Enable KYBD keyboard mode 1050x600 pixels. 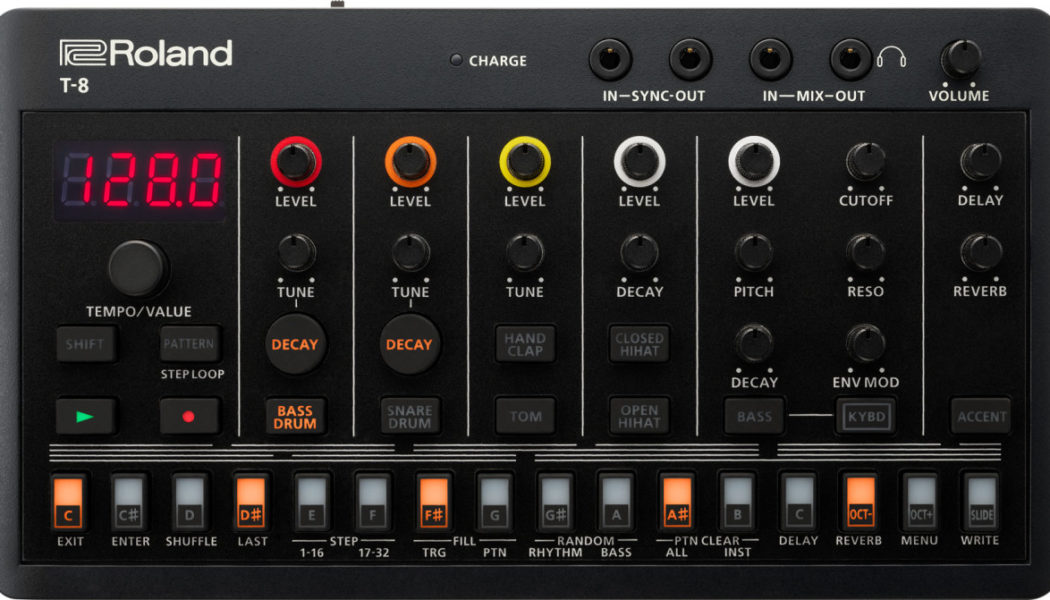864,416
